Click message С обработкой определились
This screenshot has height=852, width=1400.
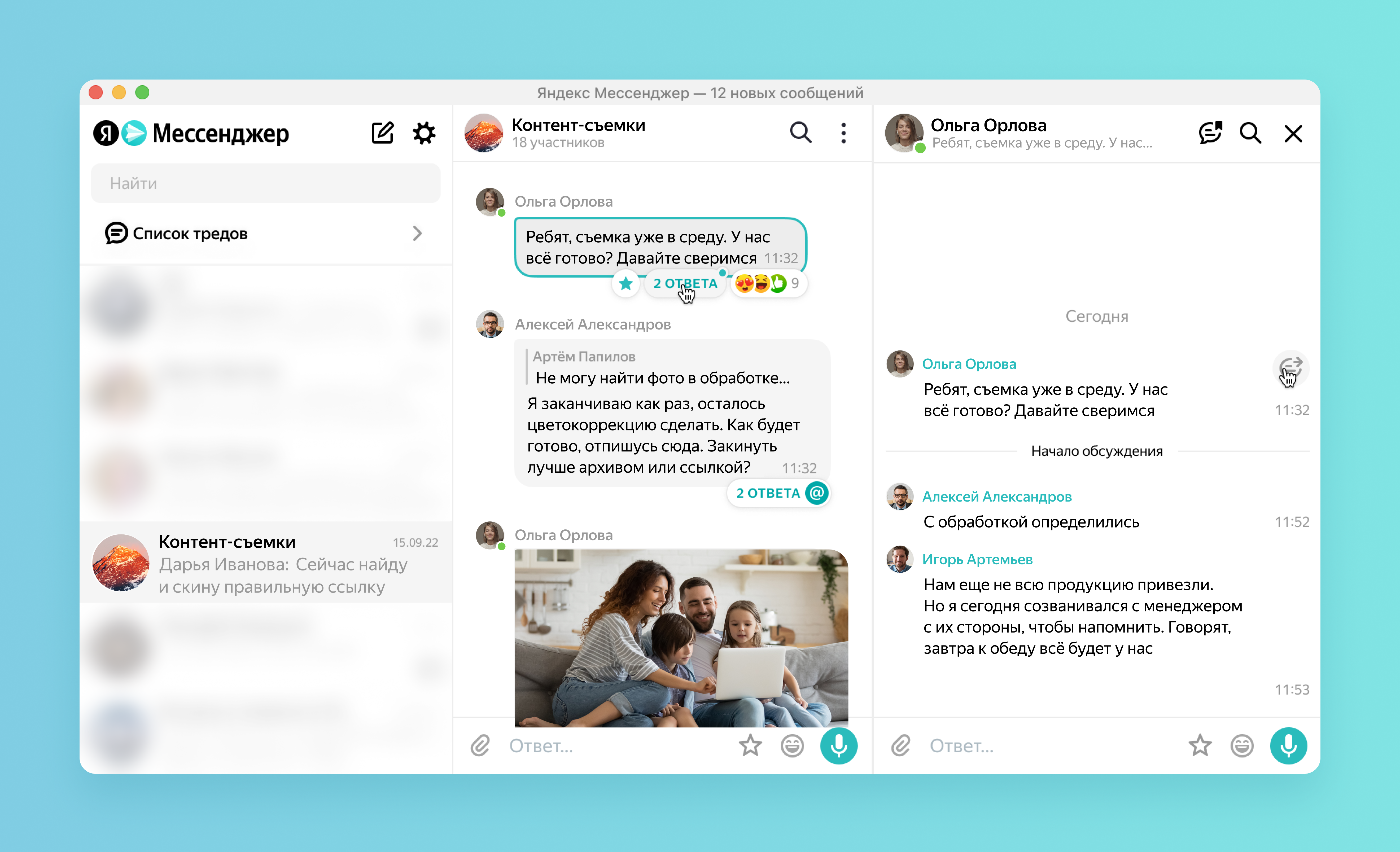pyautogui.click(x=1031, y=522)
